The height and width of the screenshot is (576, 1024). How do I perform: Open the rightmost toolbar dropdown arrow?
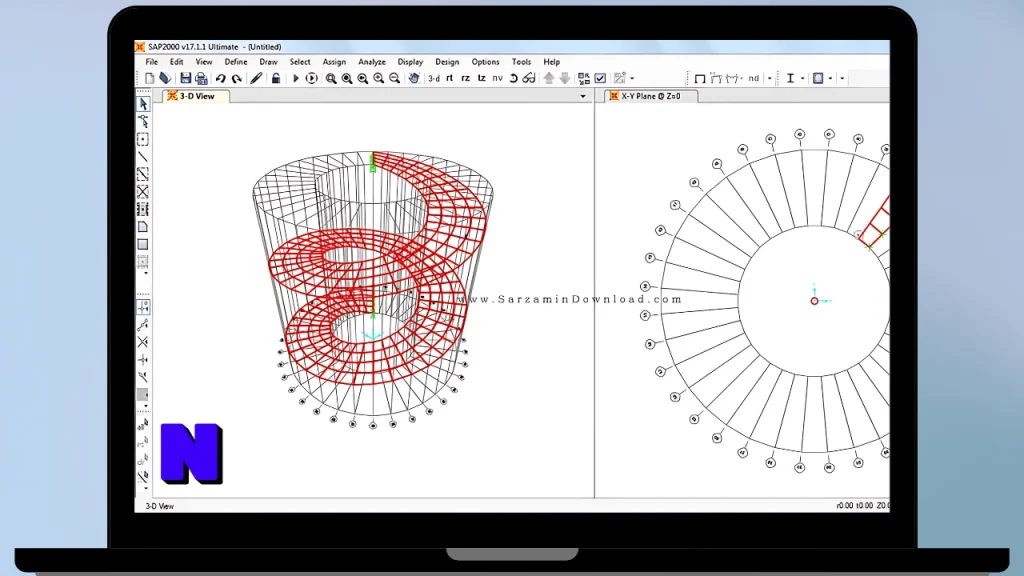pyautogui.click(x=842, y=78)
